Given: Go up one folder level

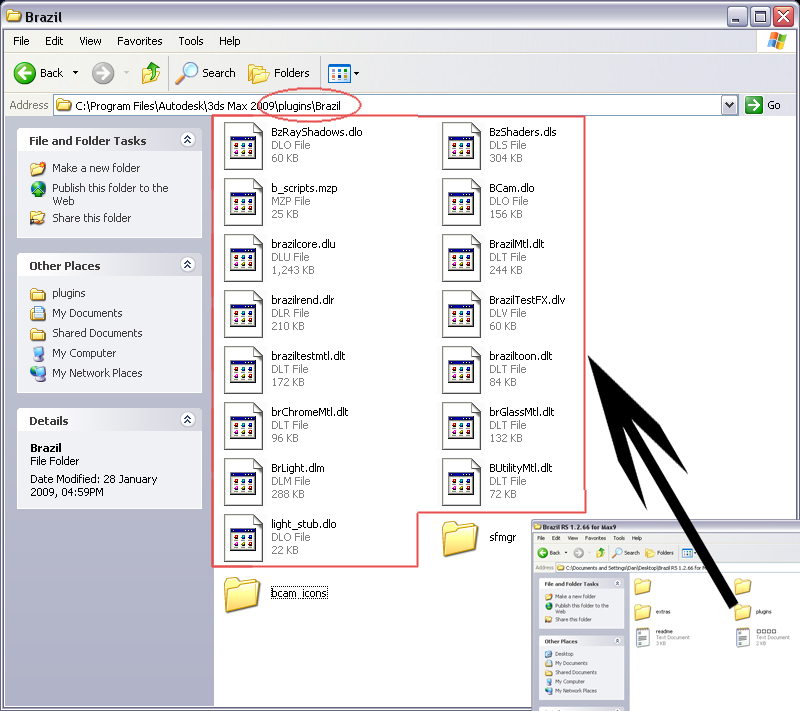Looking at the screenshot, I should (151, 73).
